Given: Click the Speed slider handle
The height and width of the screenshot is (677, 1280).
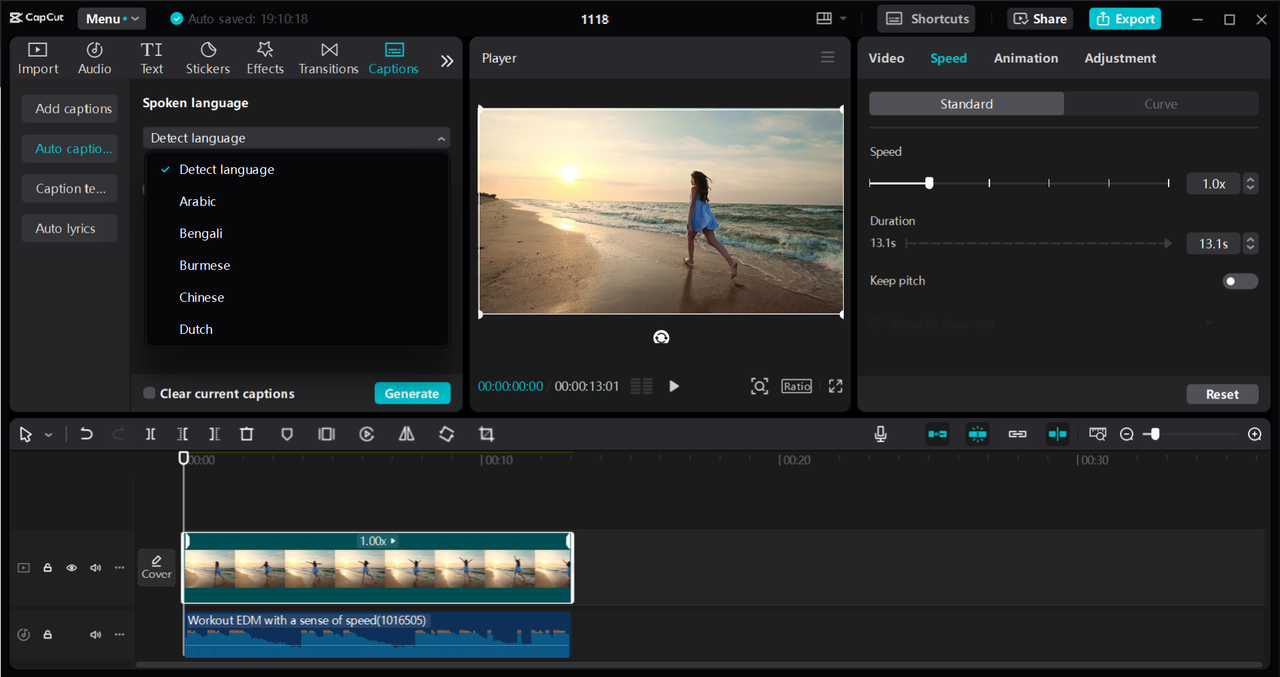Looking at the screenshot, I should pos(929,183).
